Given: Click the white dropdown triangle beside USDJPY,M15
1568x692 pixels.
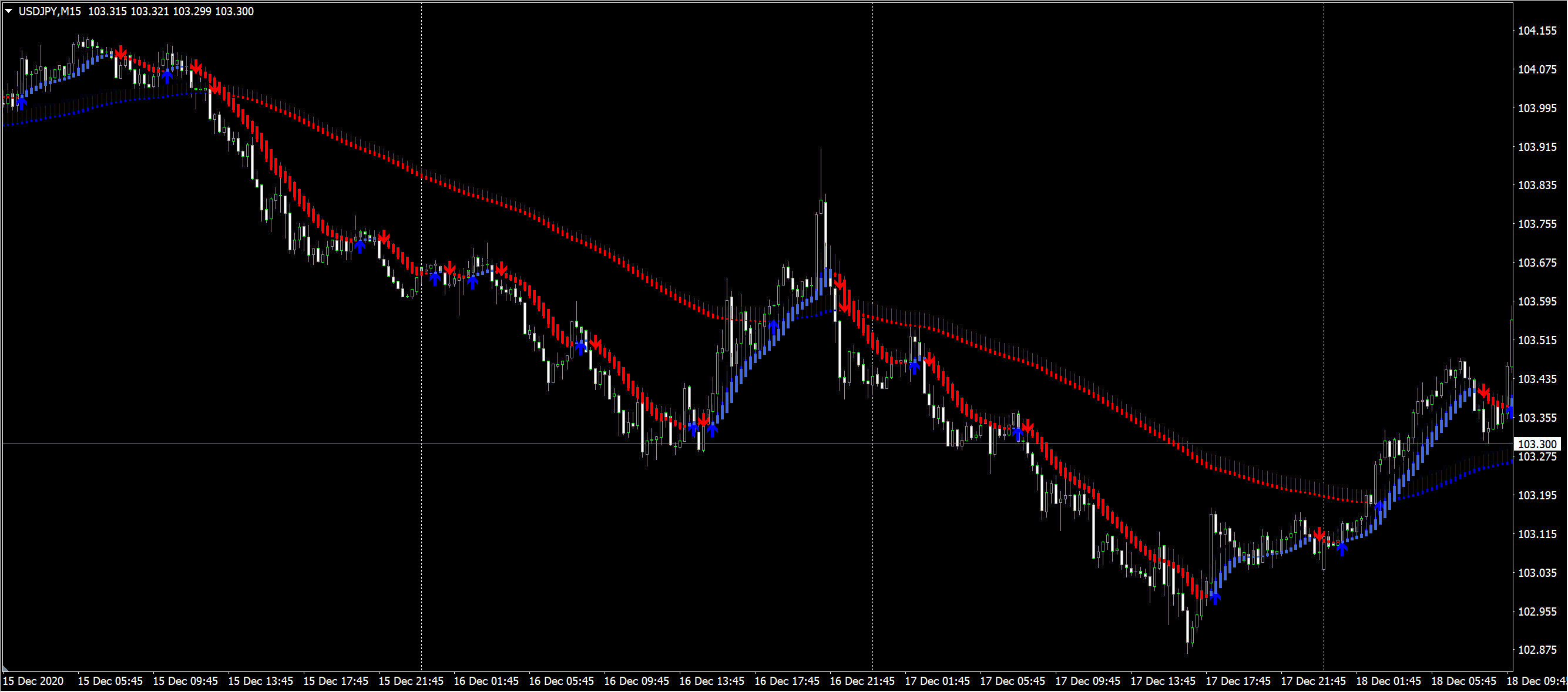Looking at the screenshot, I should (9, 11).
